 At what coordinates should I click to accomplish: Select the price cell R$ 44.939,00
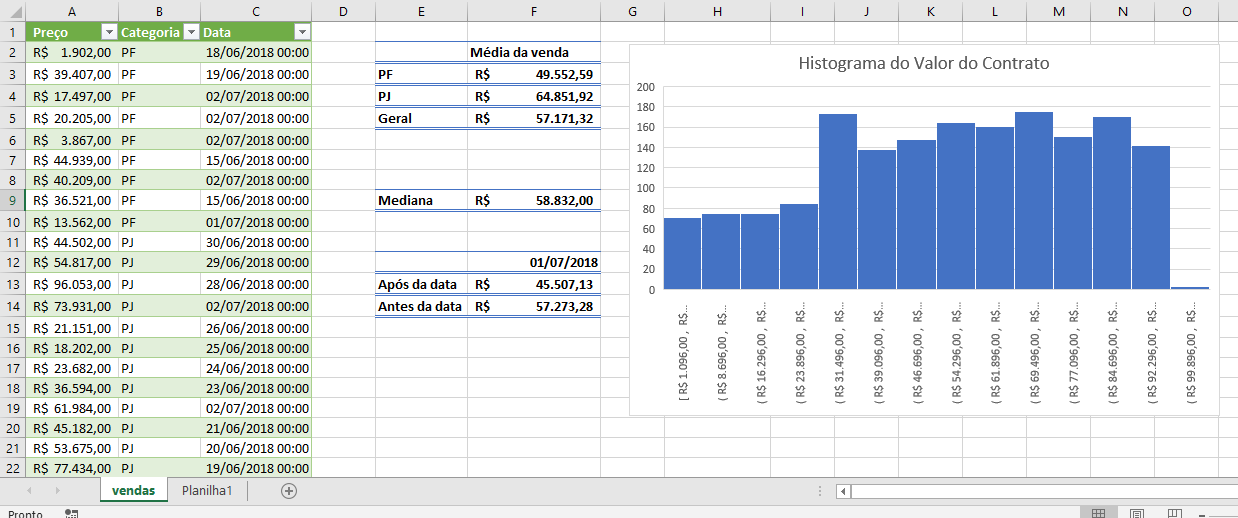pos(71,159)
